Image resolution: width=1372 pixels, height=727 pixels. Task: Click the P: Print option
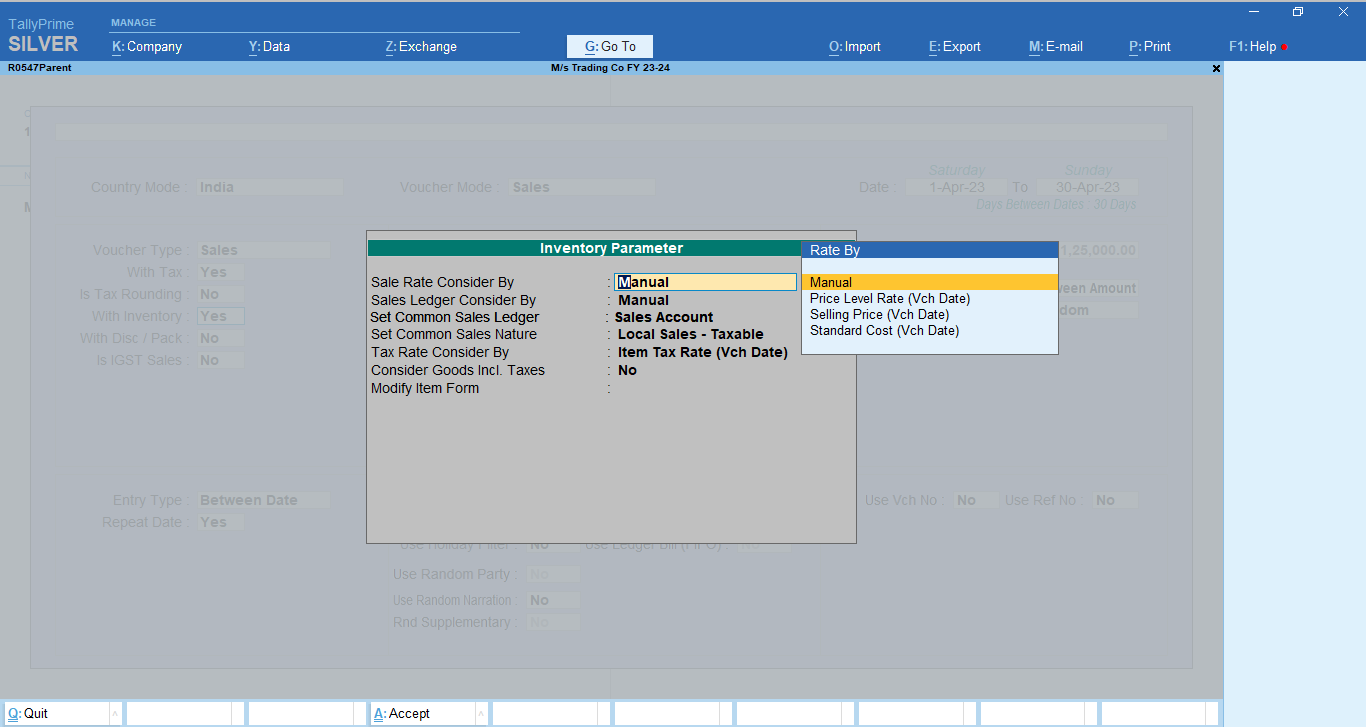pos(1150,46)
